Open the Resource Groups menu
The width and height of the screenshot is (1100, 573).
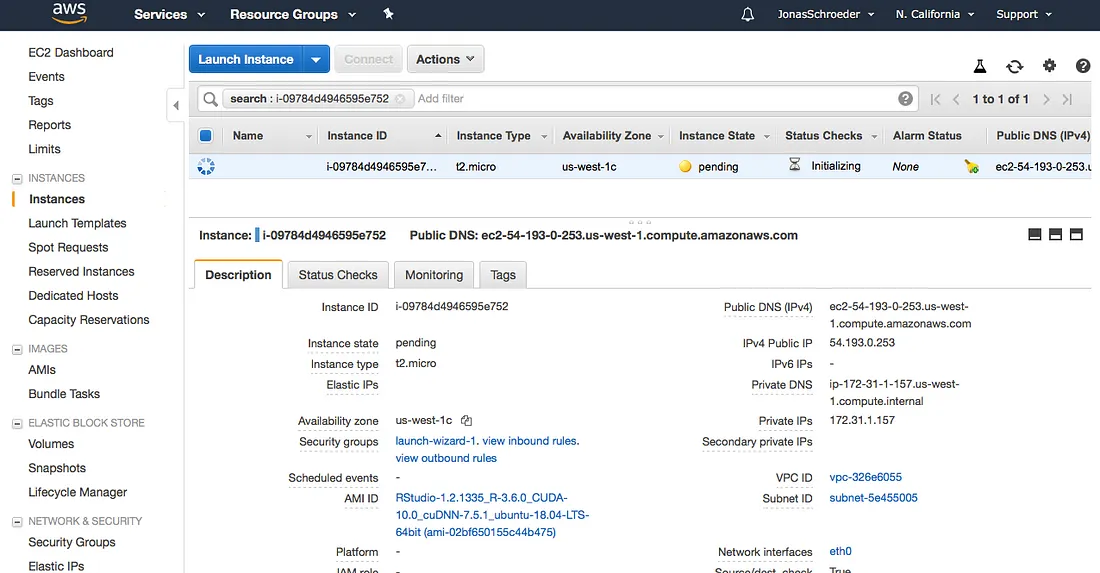tap(293, 14)
